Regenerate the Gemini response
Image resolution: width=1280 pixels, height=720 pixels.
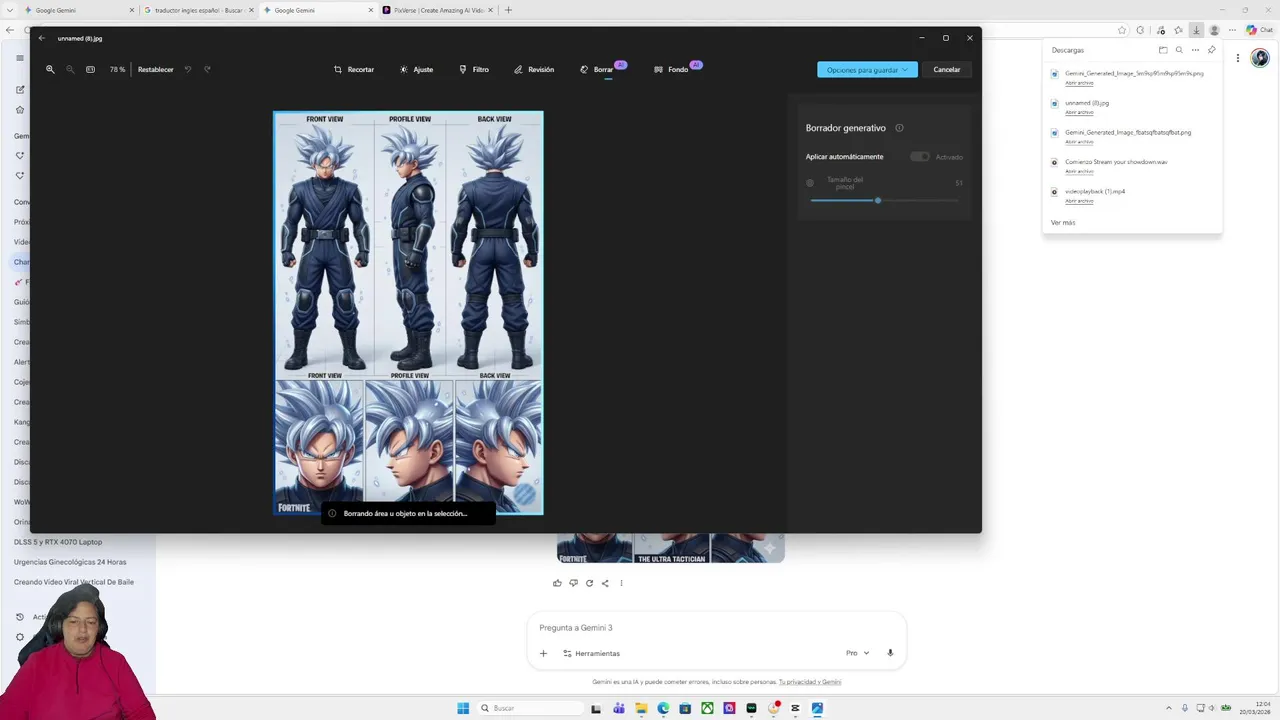(x=589, y=583)
